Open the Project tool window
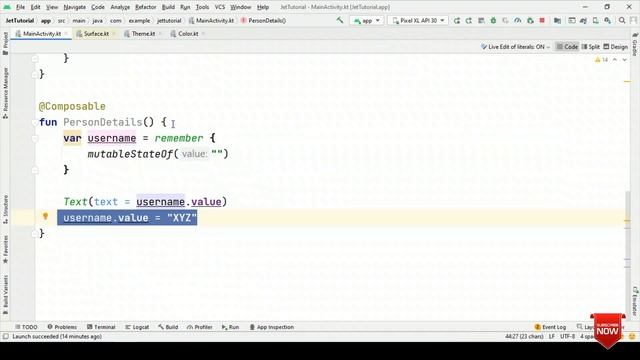This screenshot has height=360, width=640. tap(5, 43)
